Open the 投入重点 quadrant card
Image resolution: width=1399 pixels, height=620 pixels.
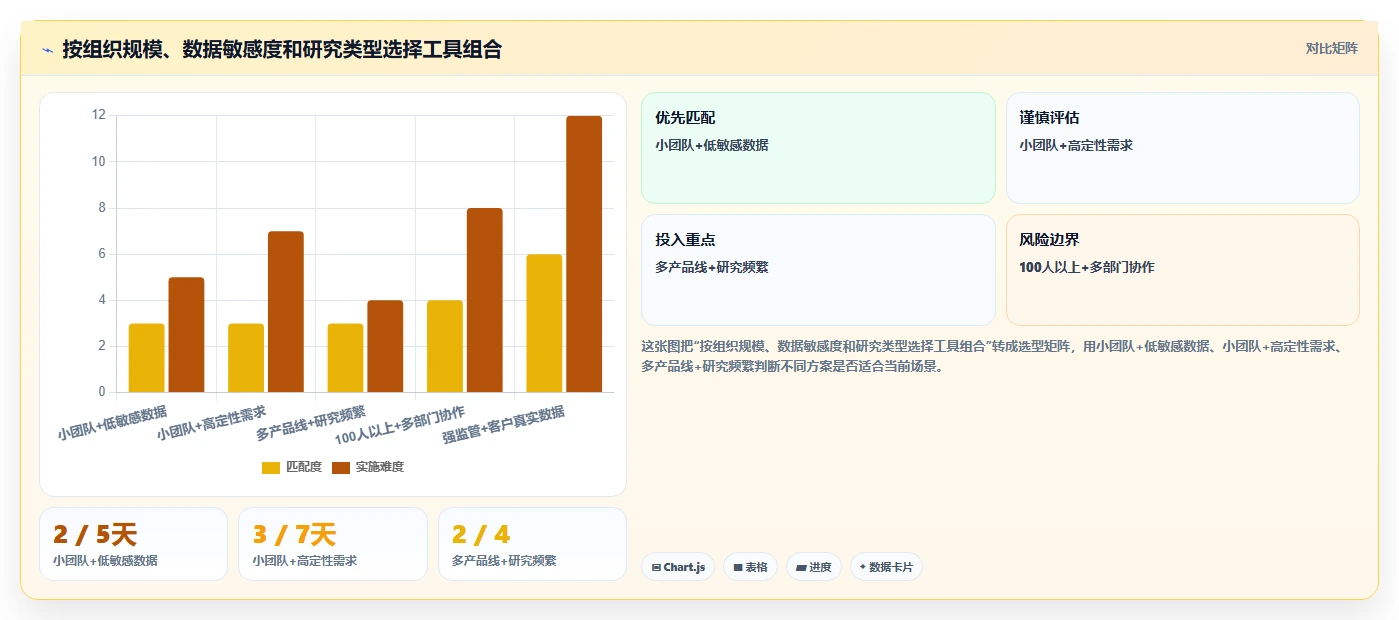point(818,270)
